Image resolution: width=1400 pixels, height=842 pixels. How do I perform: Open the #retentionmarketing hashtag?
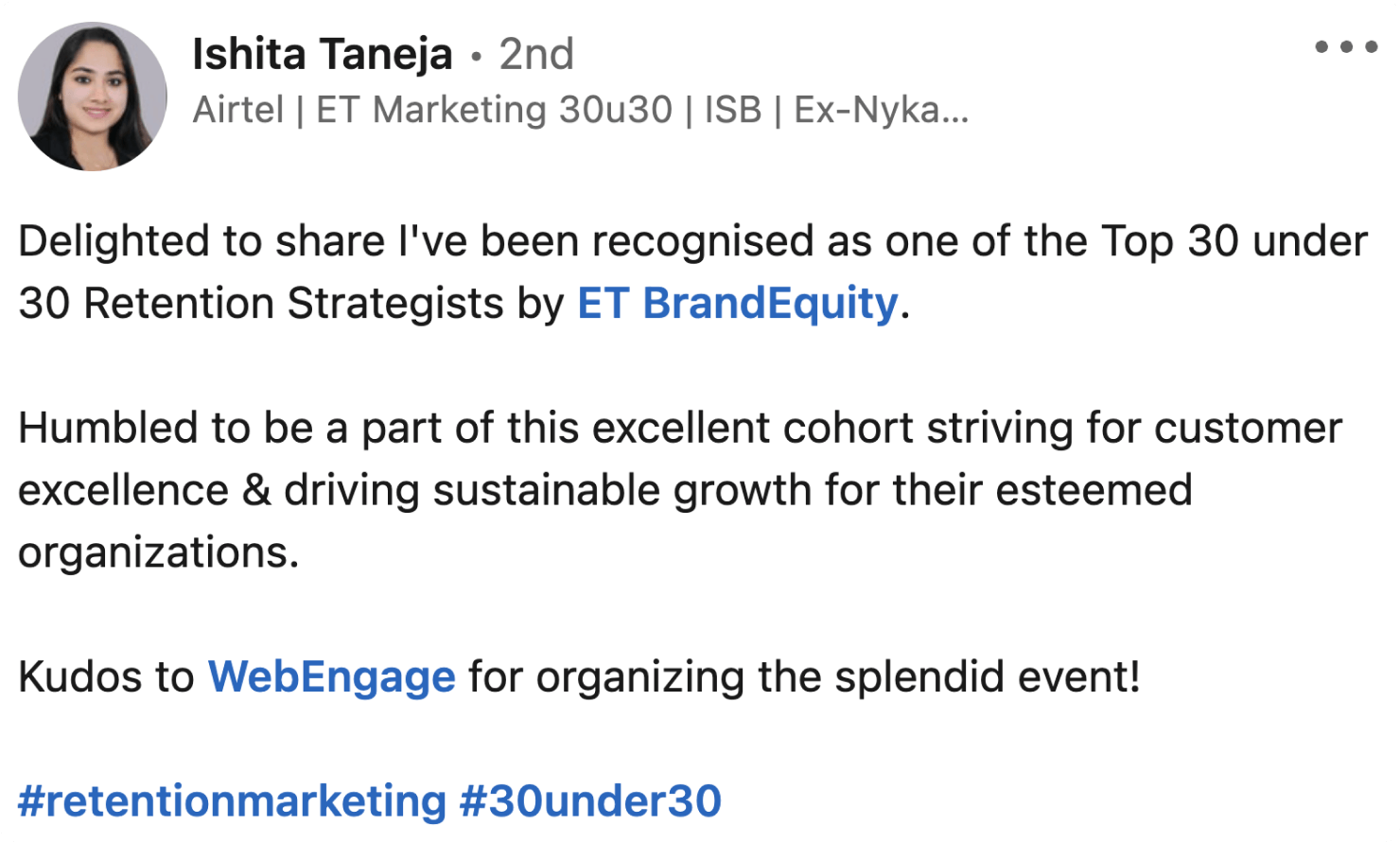point(232,800)
